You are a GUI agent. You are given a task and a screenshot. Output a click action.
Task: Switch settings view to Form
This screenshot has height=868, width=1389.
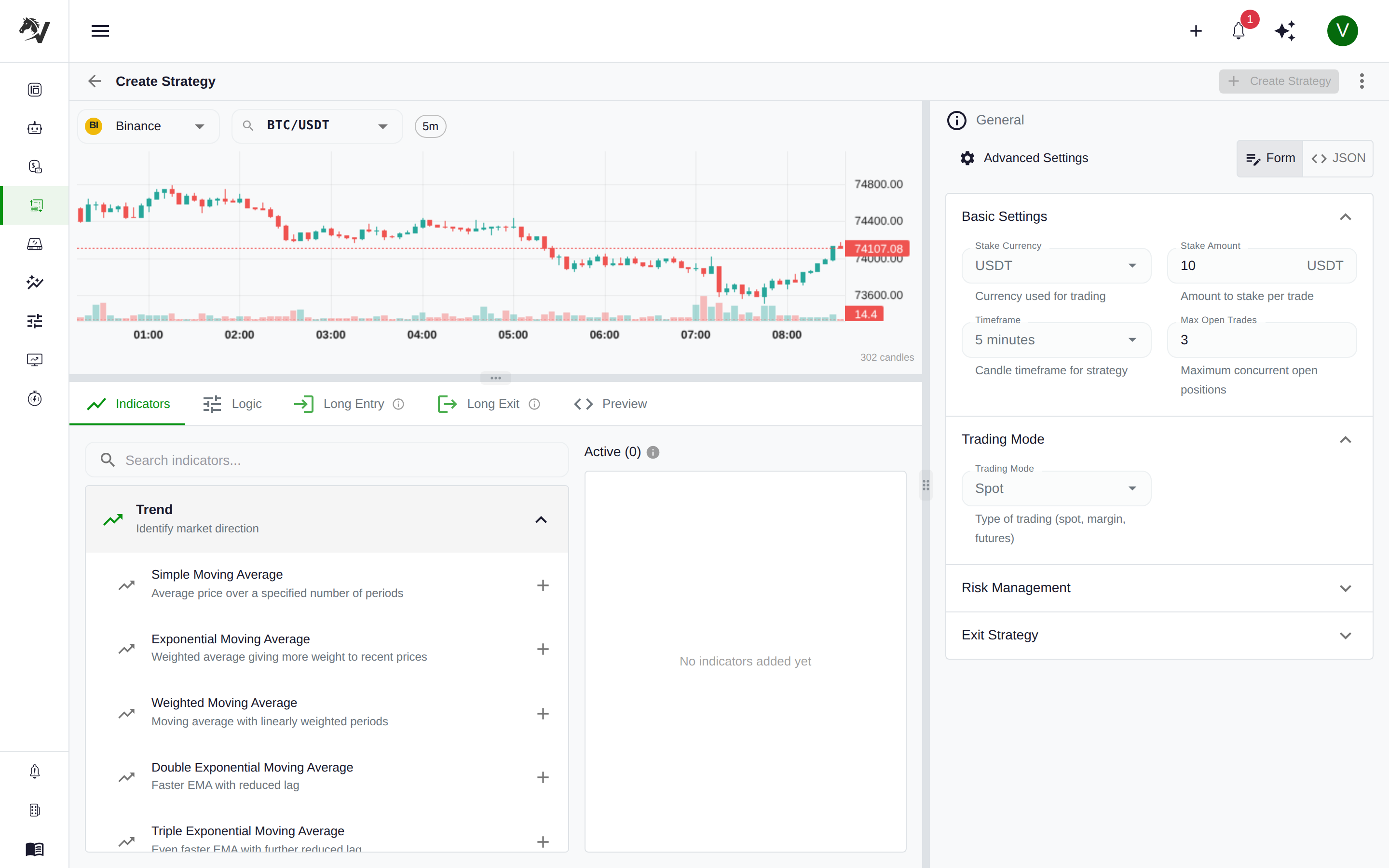point(1269,159)
